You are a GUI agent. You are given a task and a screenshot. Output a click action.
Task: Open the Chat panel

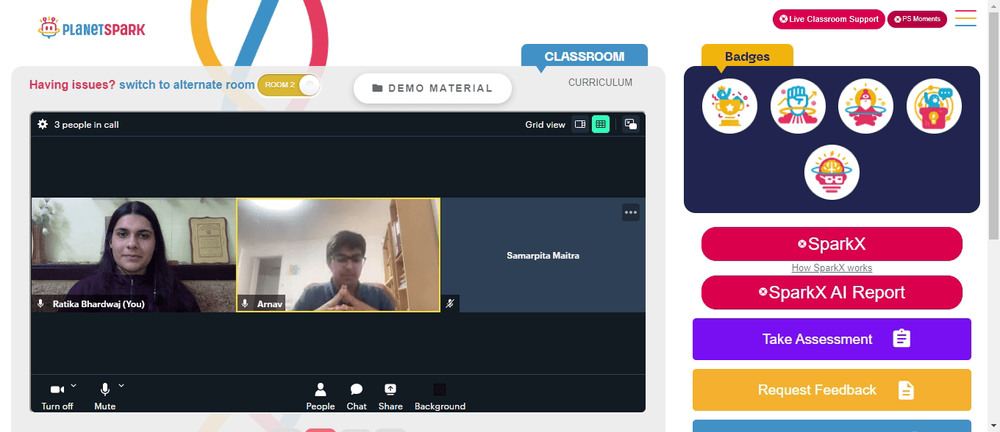[357, 396]
